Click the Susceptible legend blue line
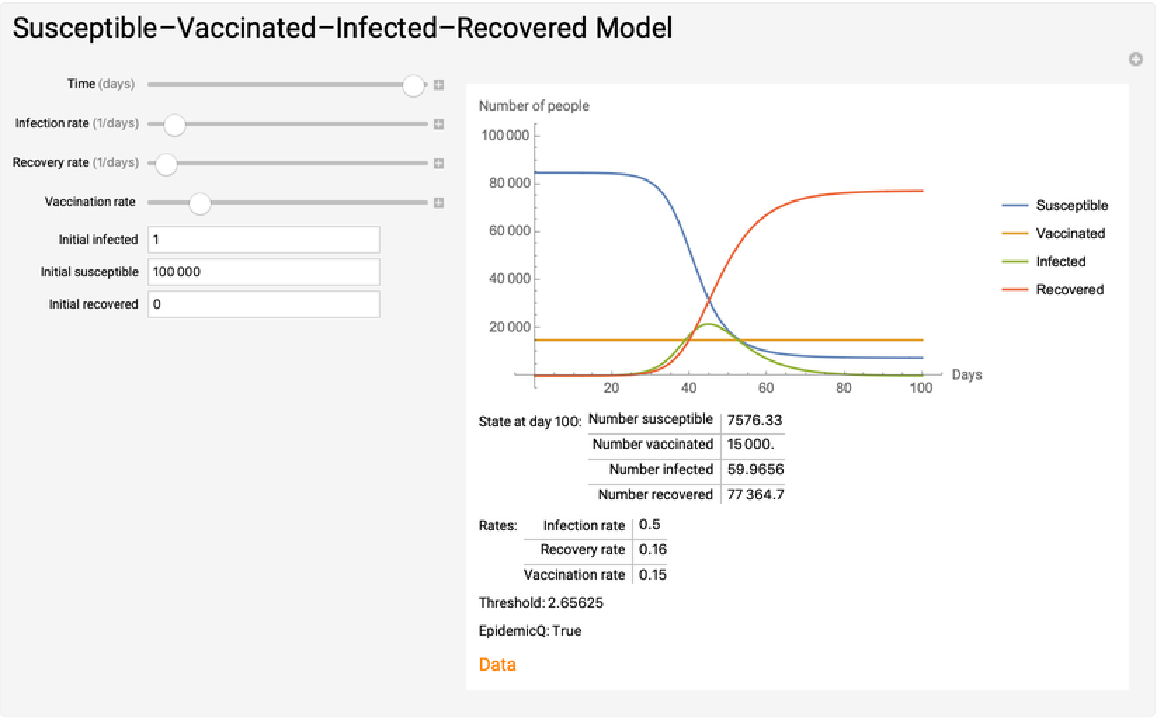The image size is (1156, 720). (x=1014, y=205)
